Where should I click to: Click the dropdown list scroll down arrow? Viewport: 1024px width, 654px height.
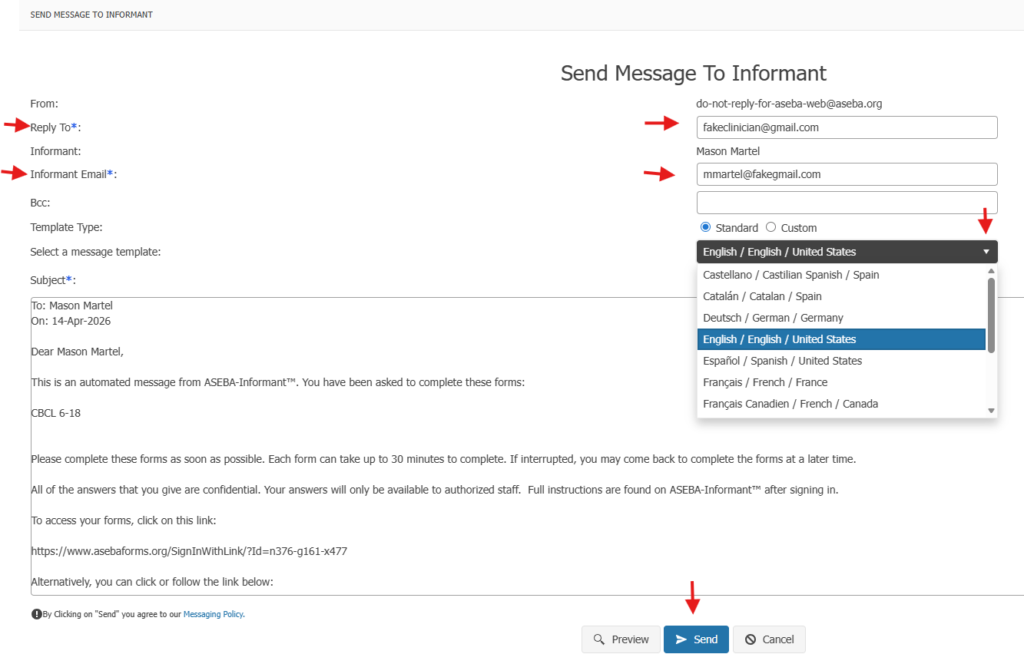991,410
